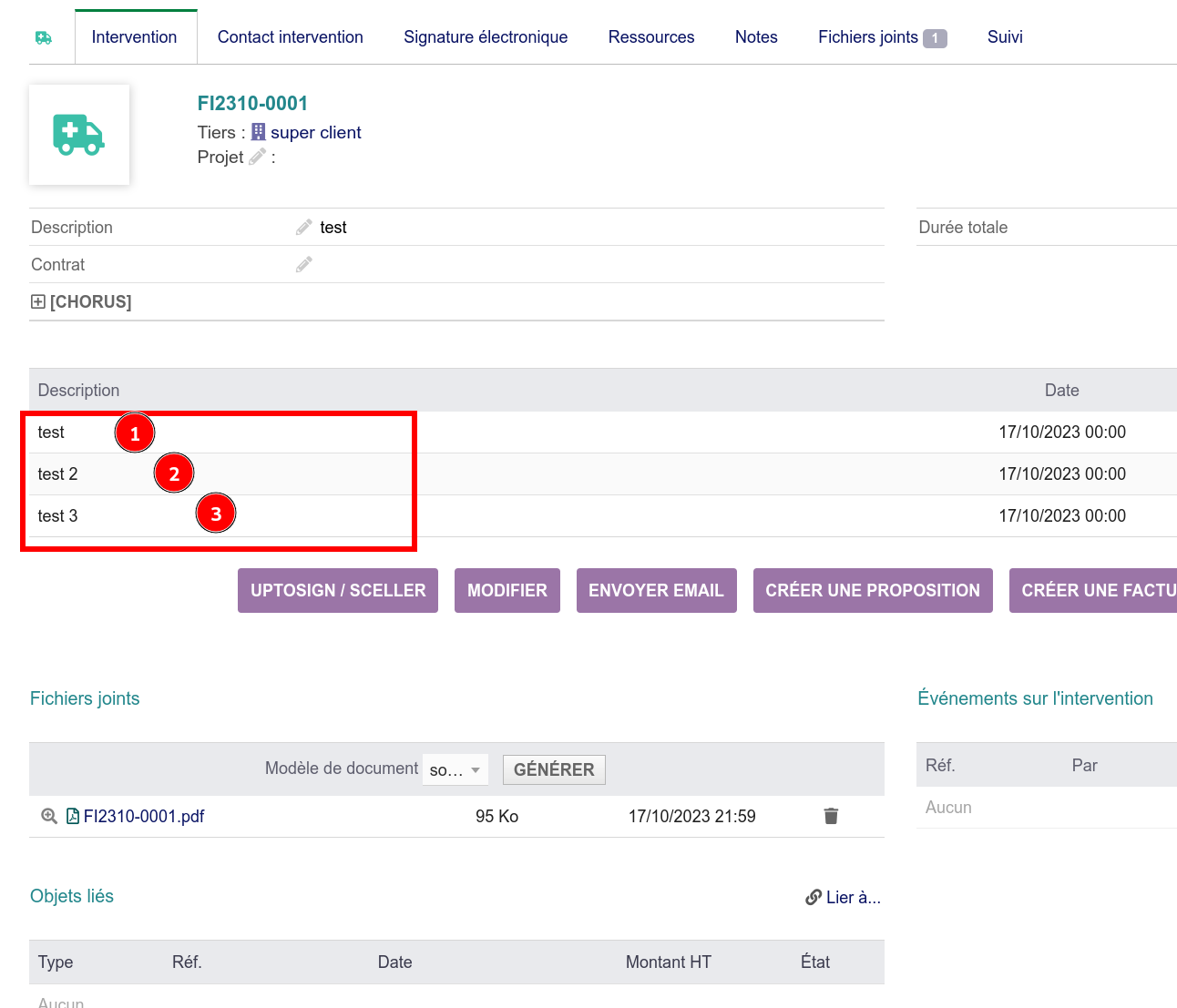The image size is (1177, 1008).
Task: Switch to the Notes tab
Action: point(756,36)
